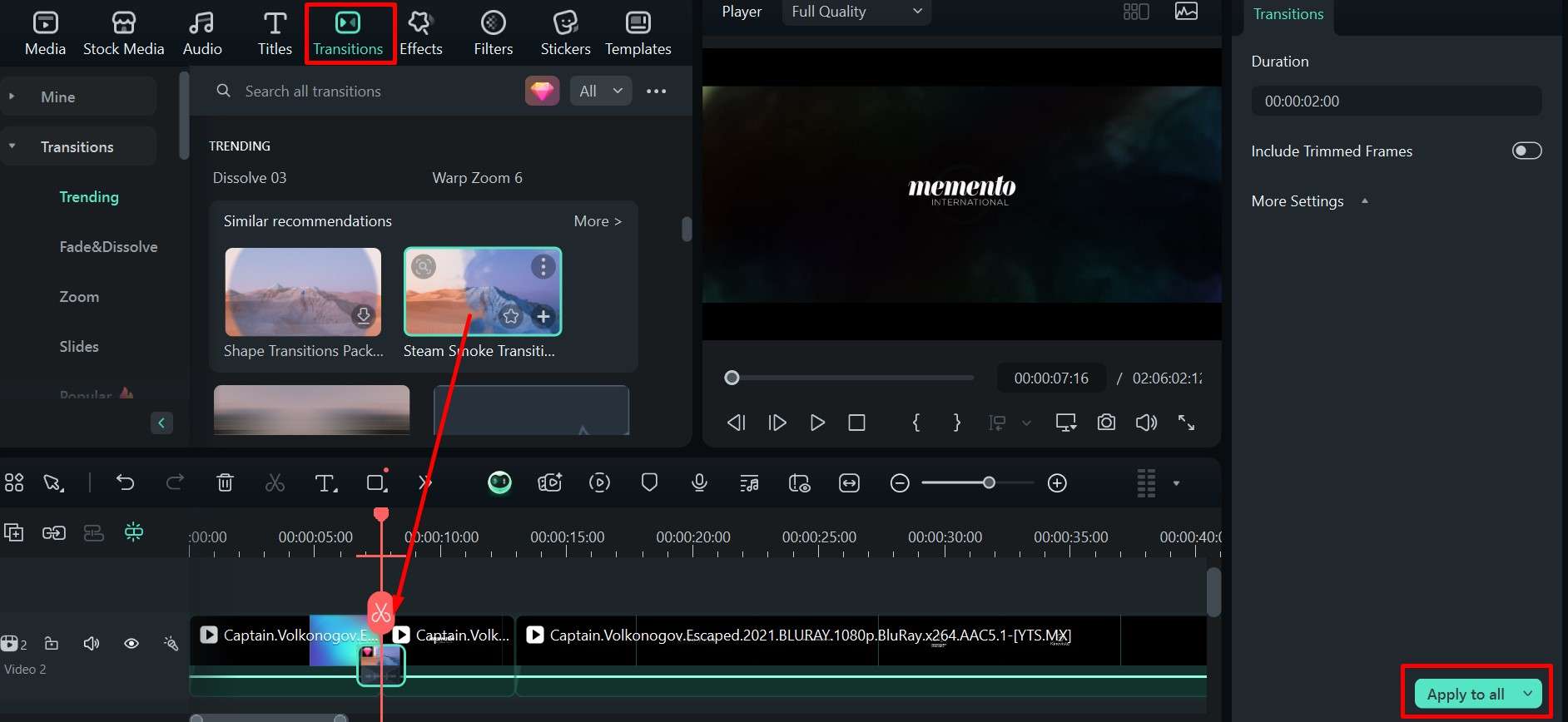Open the player volume control

click(1146, 423)
